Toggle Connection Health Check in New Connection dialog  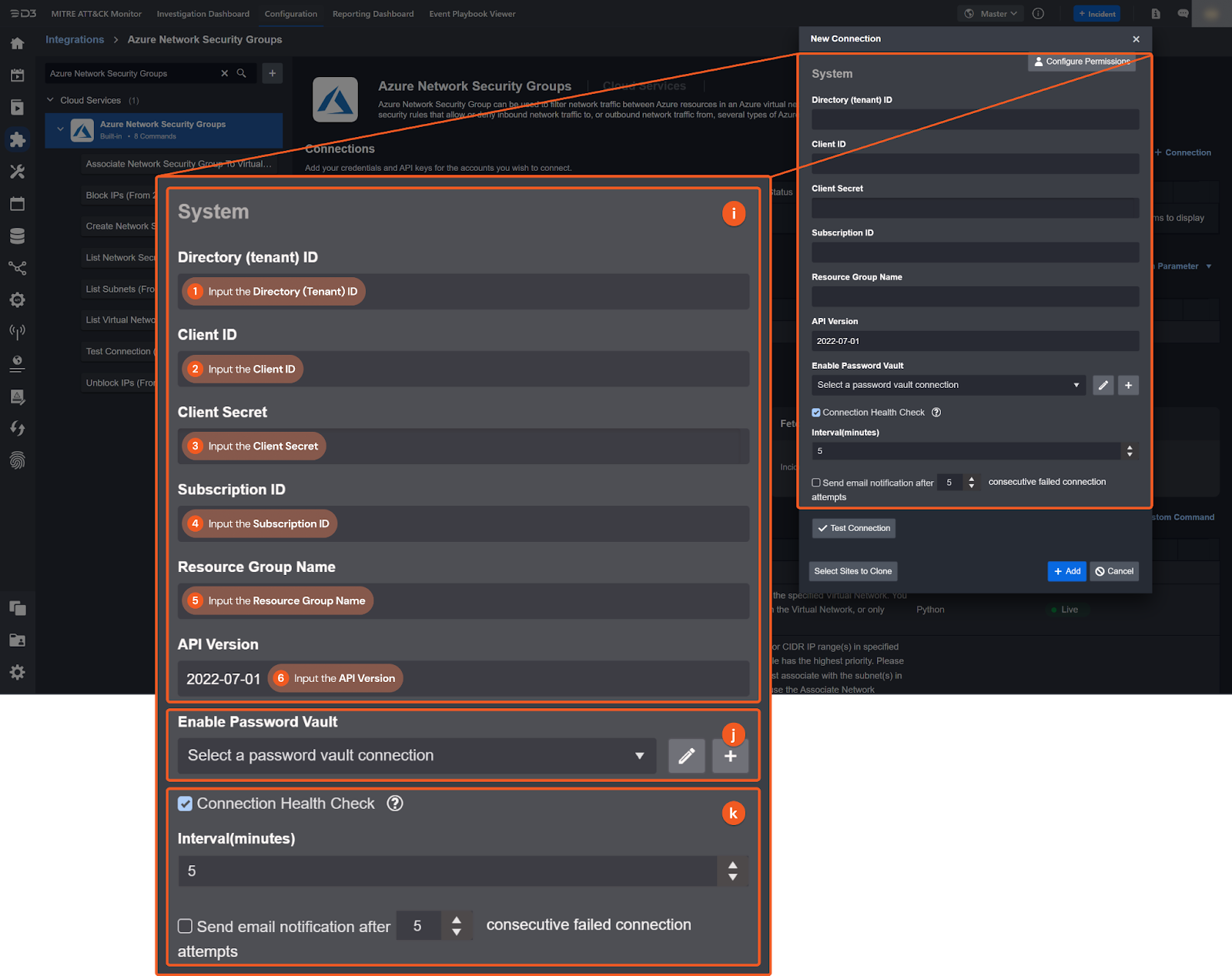[816, 413]
